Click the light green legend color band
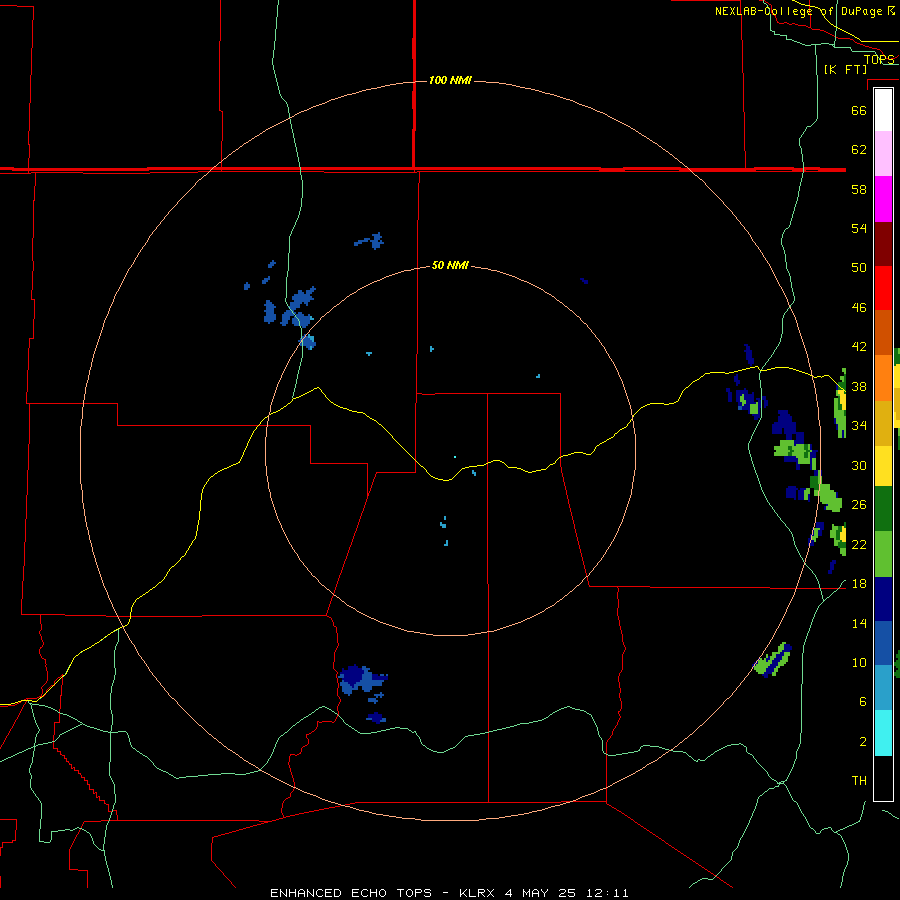The width and height of the screenshot is (900, 900). [883, 554]
